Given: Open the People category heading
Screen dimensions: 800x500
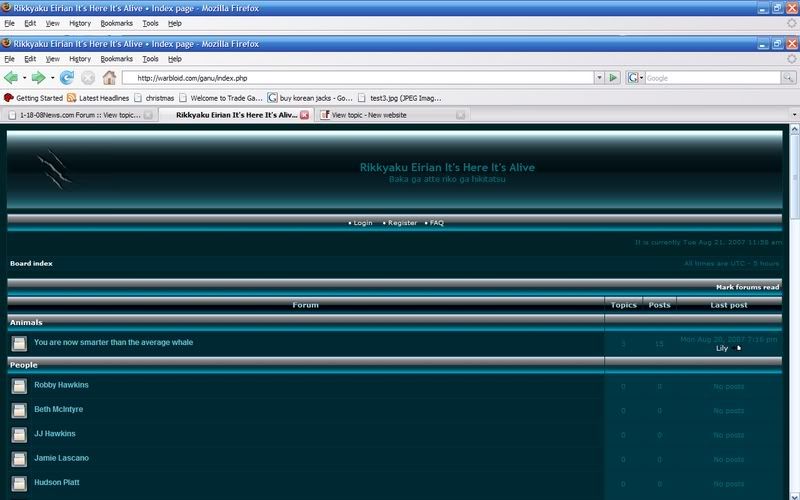Looking at the screenshot, I should (23, 365).
